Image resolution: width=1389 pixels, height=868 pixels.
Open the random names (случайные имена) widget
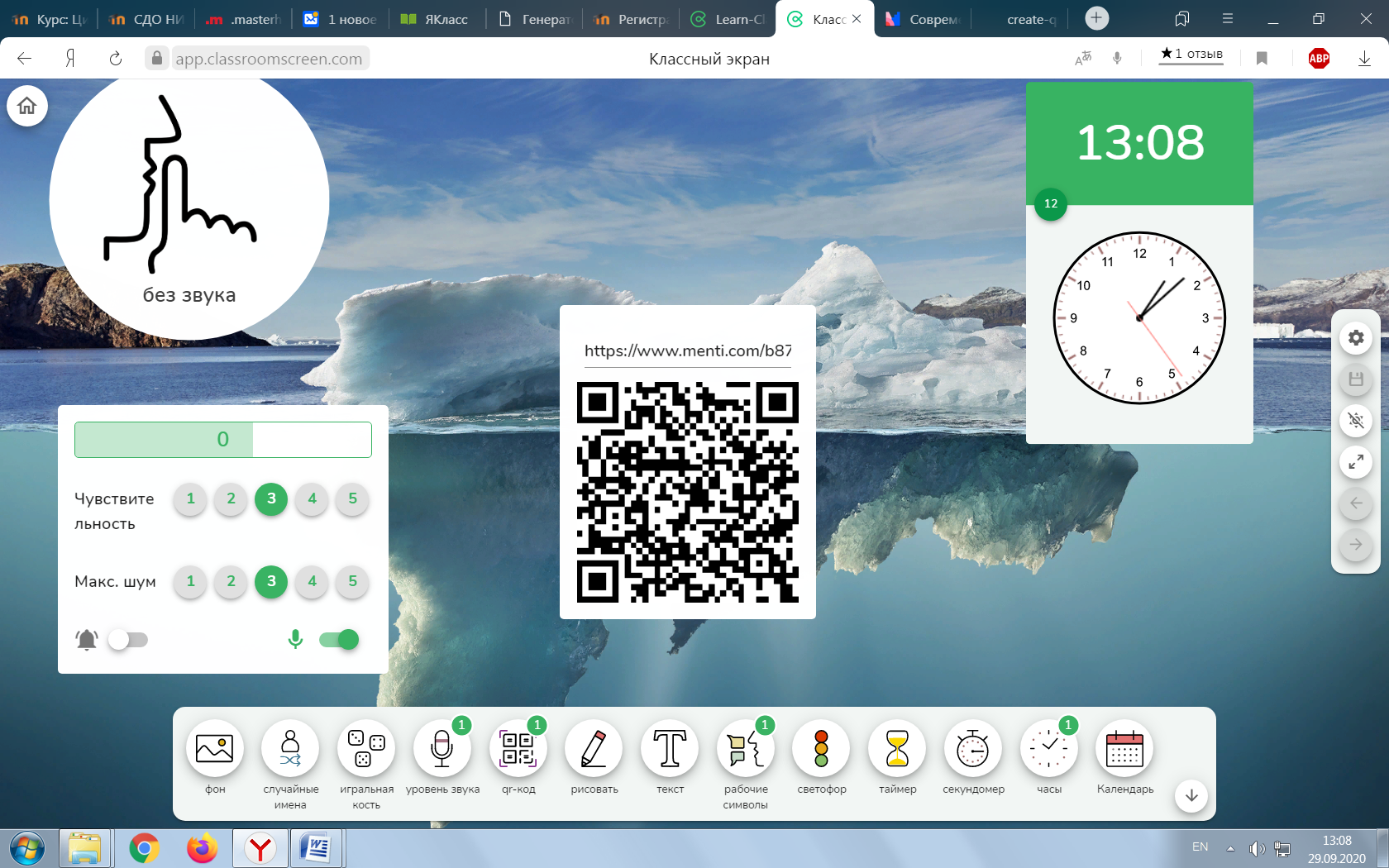(290, 749)
